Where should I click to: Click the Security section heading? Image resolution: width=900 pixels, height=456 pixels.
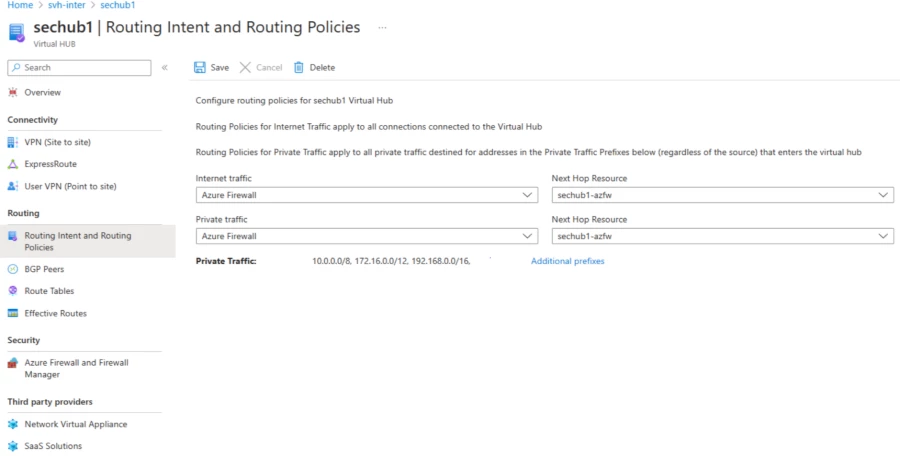tap(24, 340)
